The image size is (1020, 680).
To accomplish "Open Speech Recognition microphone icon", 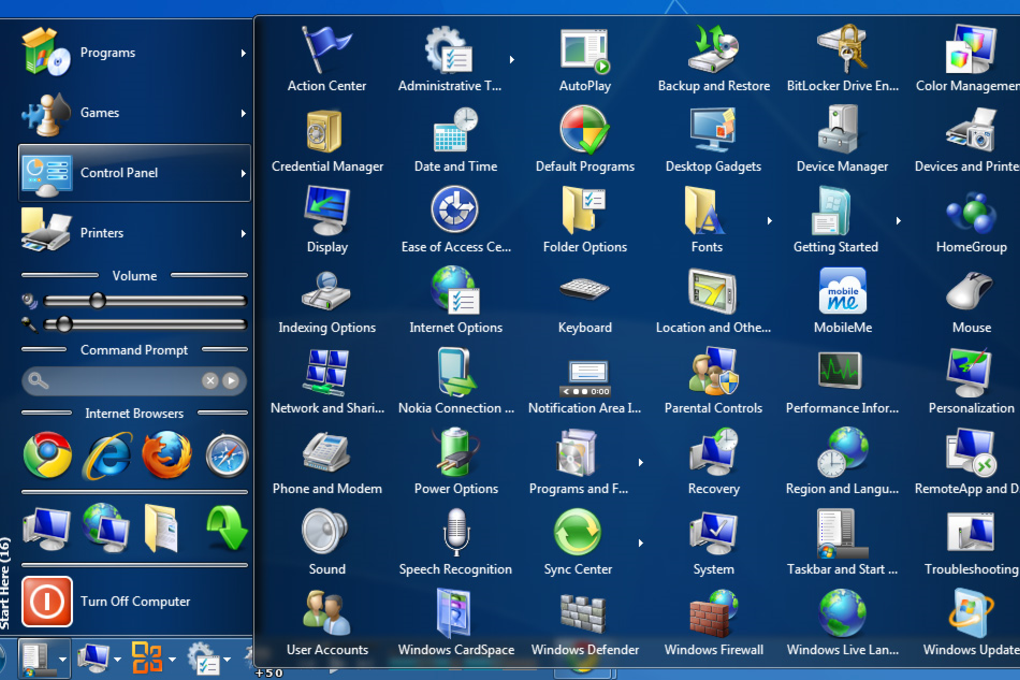I will pos(456,532).
